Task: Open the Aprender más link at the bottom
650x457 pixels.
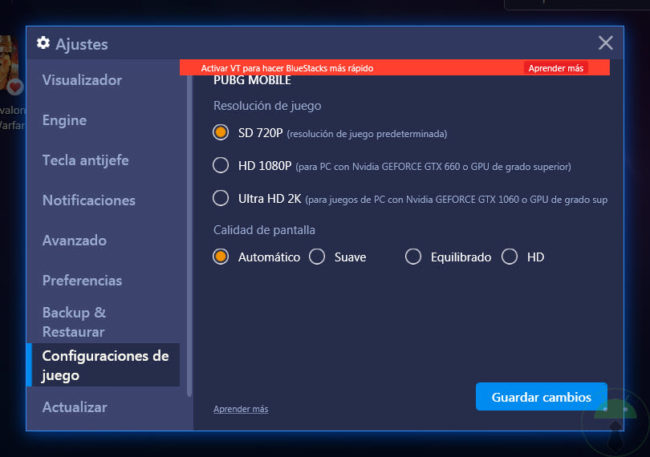Action: coord(241,409)
